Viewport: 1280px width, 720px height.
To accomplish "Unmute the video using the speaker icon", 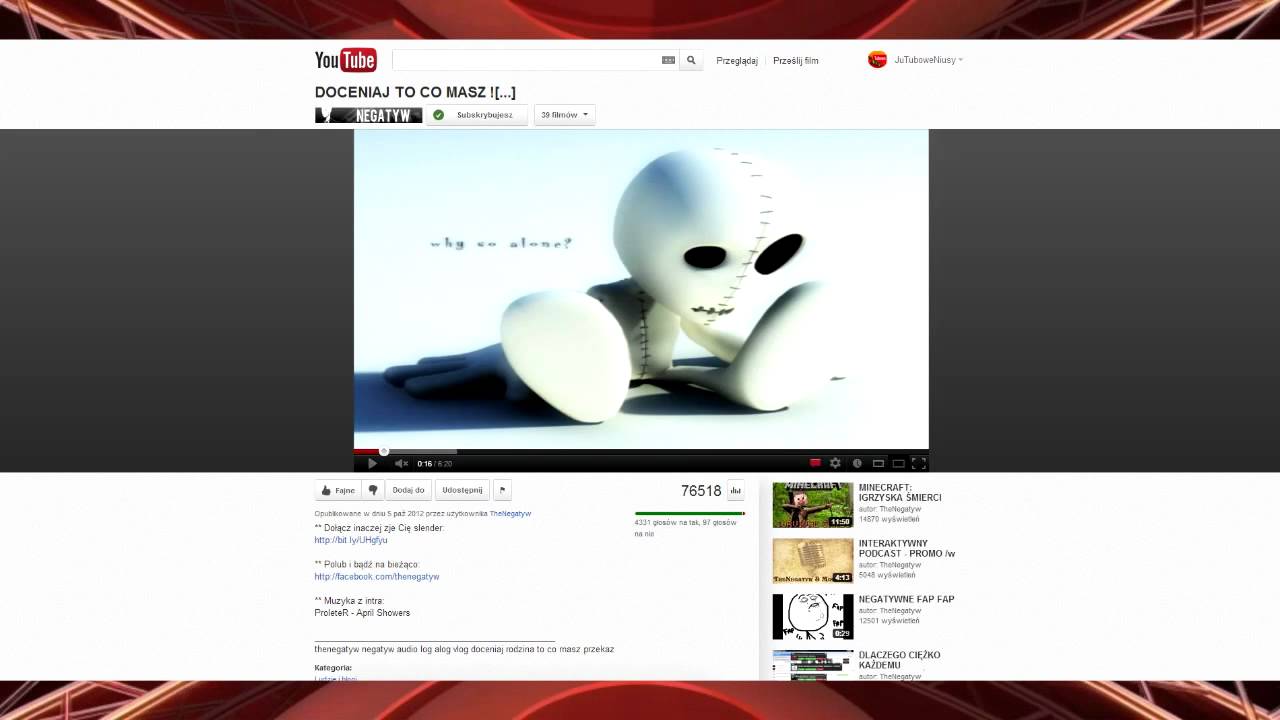I will pos(401,463).
